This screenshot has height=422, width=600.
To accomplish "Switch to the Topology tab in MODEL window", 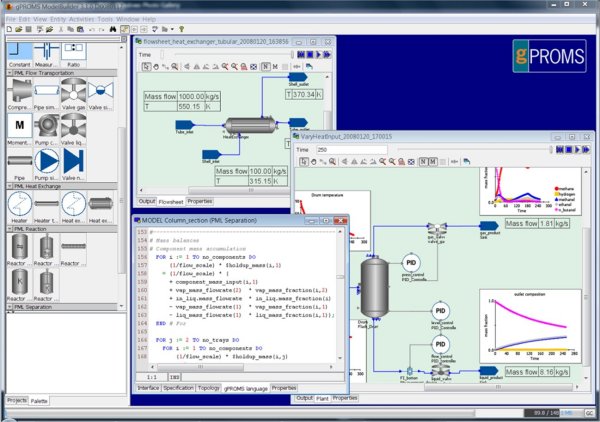I will click(209, 388).
